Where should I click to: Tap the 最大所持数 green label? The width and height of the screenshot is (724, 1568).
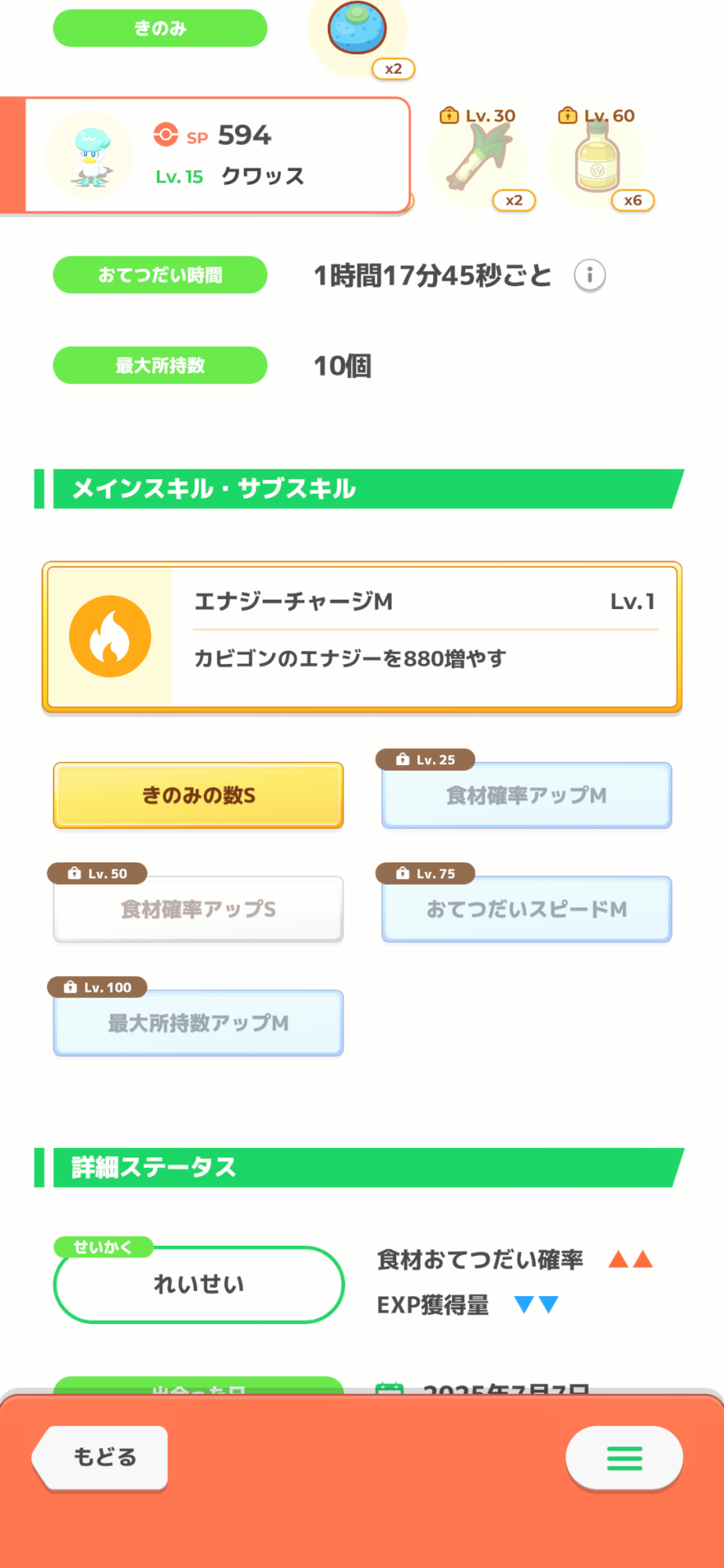coord(160,365)
